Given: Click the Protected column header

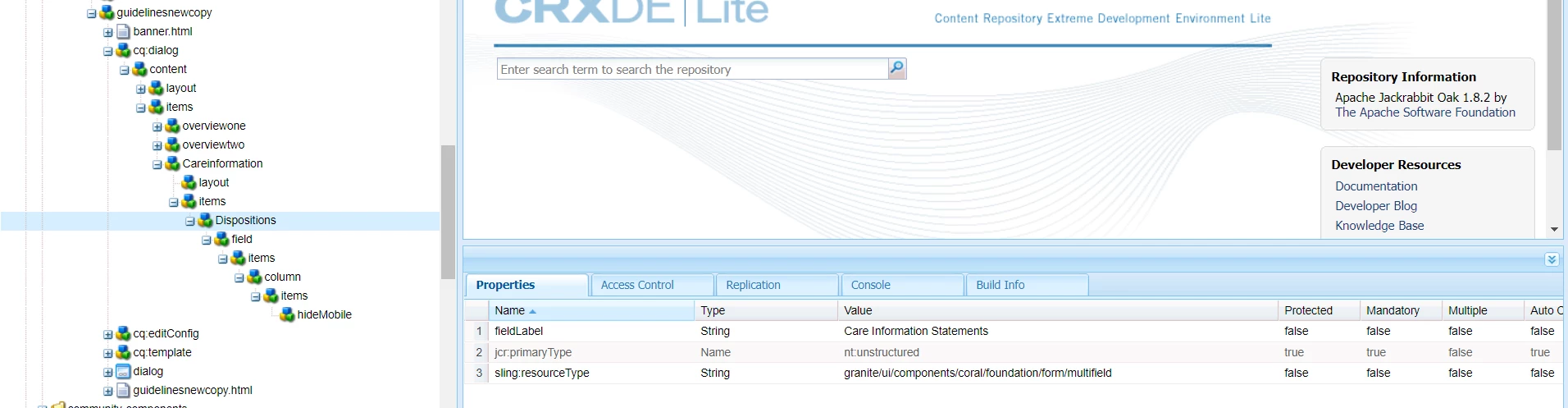Looking at the screenshot, I should [x=1320, y=310].
